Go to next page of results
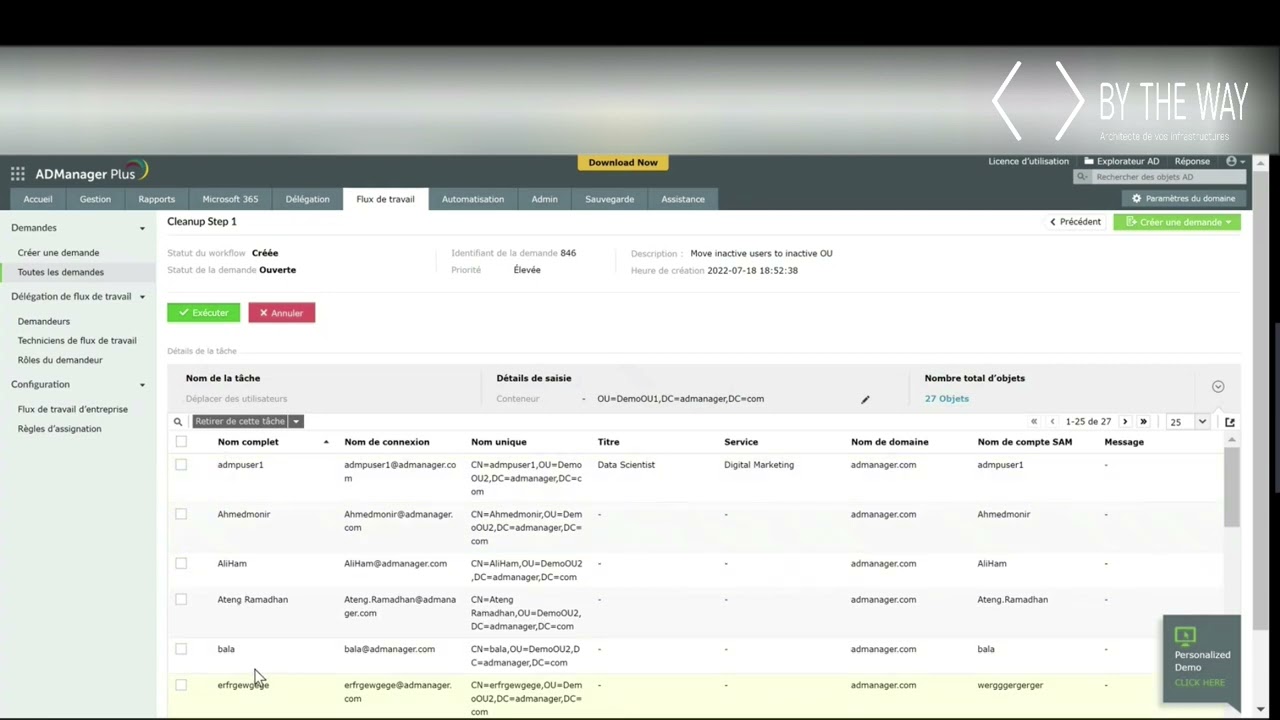This screenshot has width=1280, height=720. pyautogui.click(x=1125, y=422)
